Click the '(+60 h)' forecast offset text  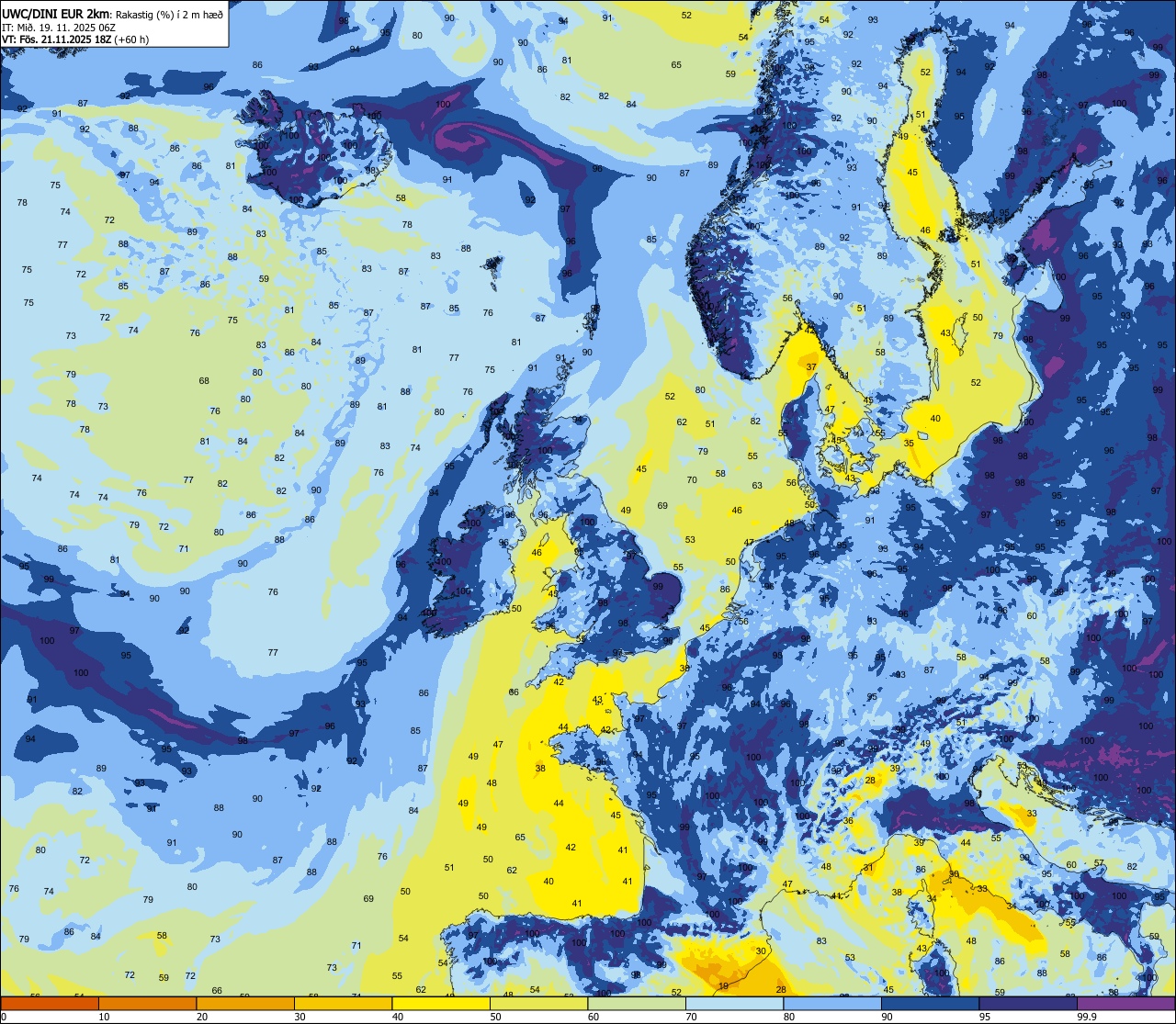pyautogui.click(x=131, y=39)
